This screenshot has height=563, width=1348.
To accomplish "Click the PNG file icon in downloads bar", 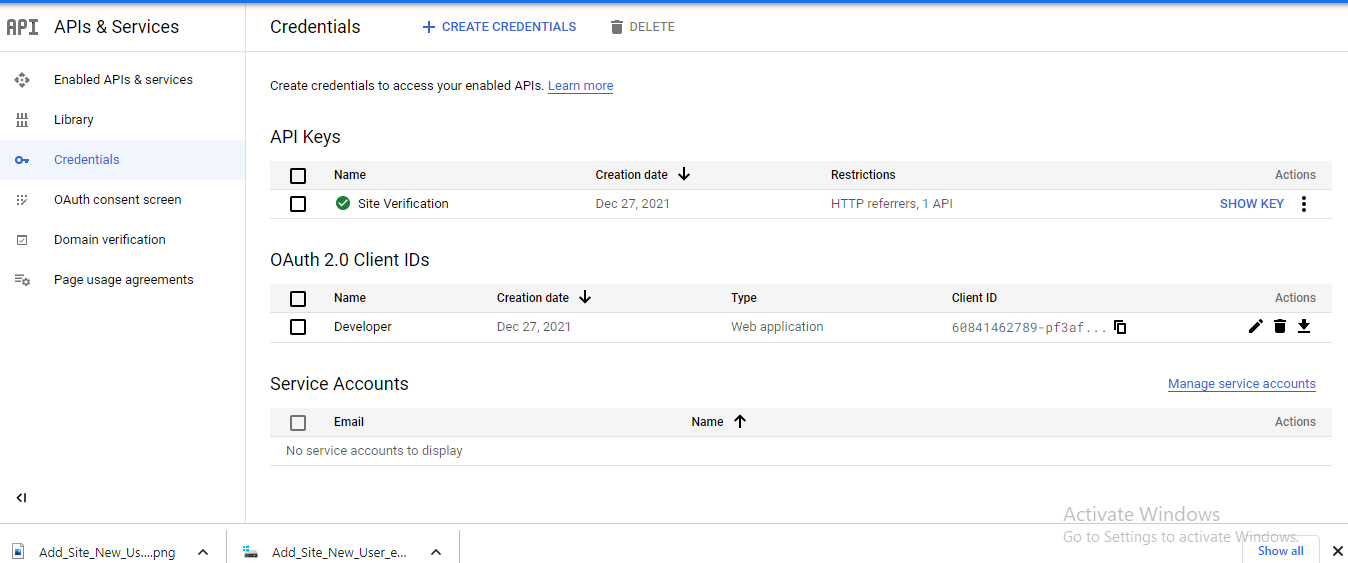I will click(18, 552).
